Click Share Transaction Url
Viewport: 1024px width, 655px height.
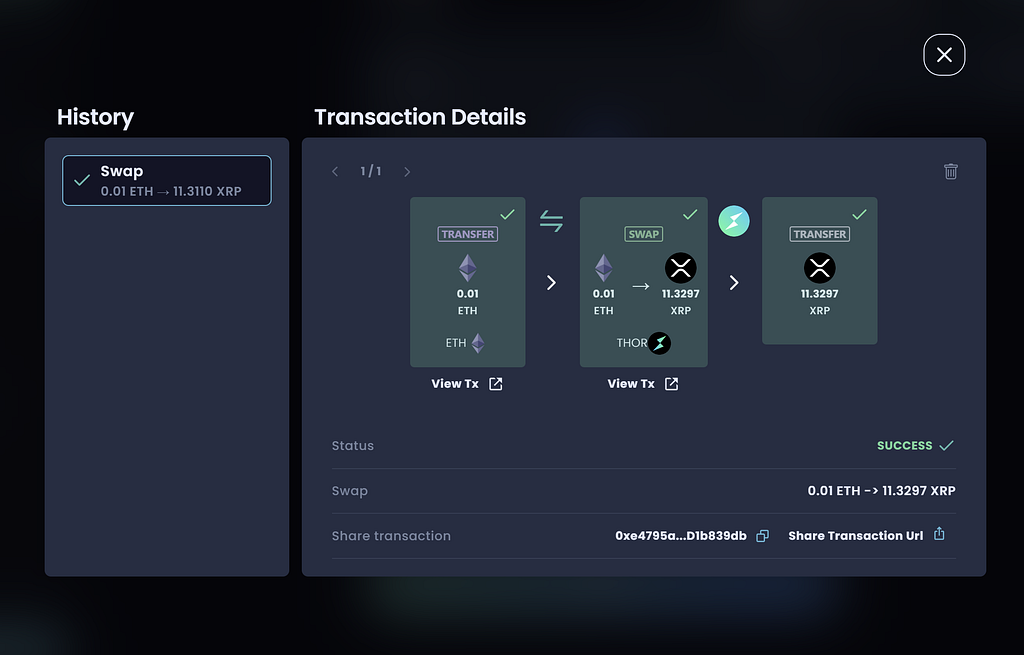coord(856,536)
